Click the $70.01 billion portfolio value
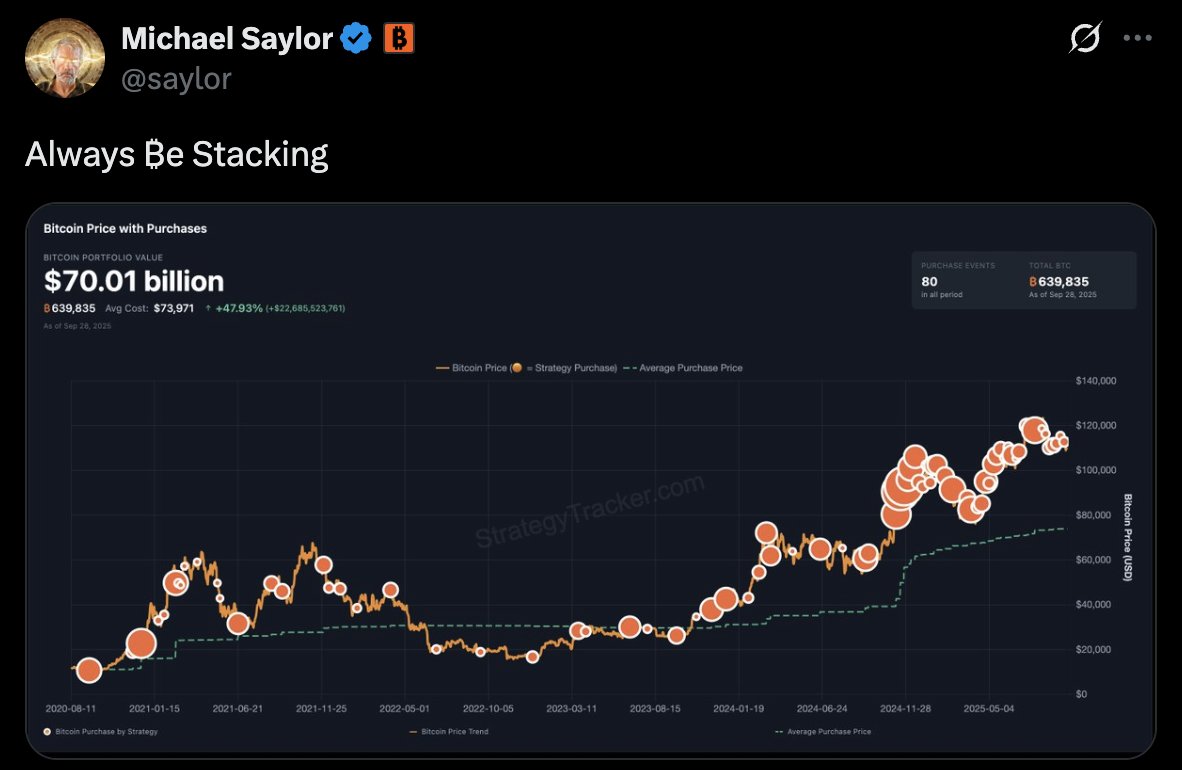The height and width of the screenshot is (770, 1182). click(x=134, y=281)
